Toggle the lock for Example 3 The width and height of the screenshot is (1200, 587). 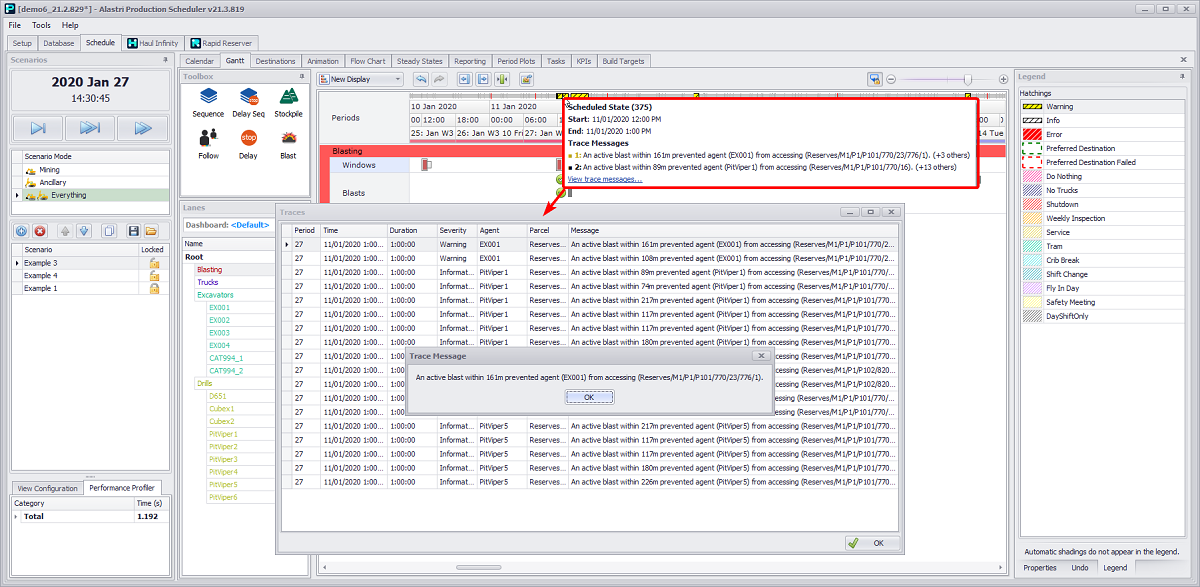point(154,263)
